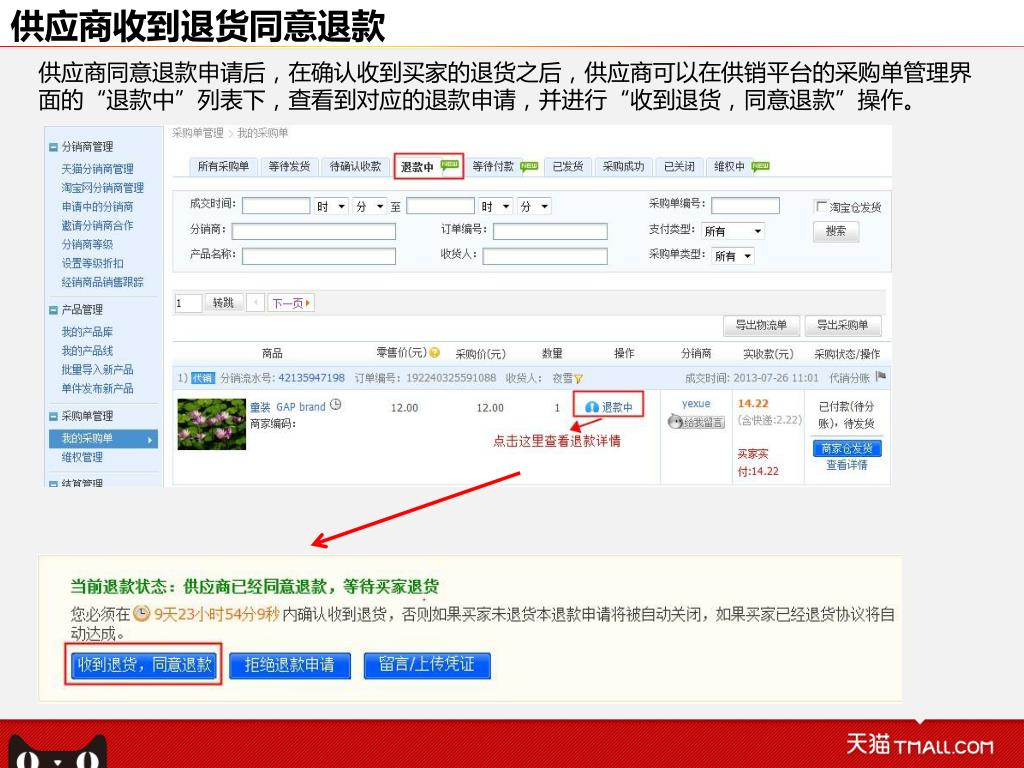
Task: Click the previous page arrow button
Action: click(x=256, y=303)
